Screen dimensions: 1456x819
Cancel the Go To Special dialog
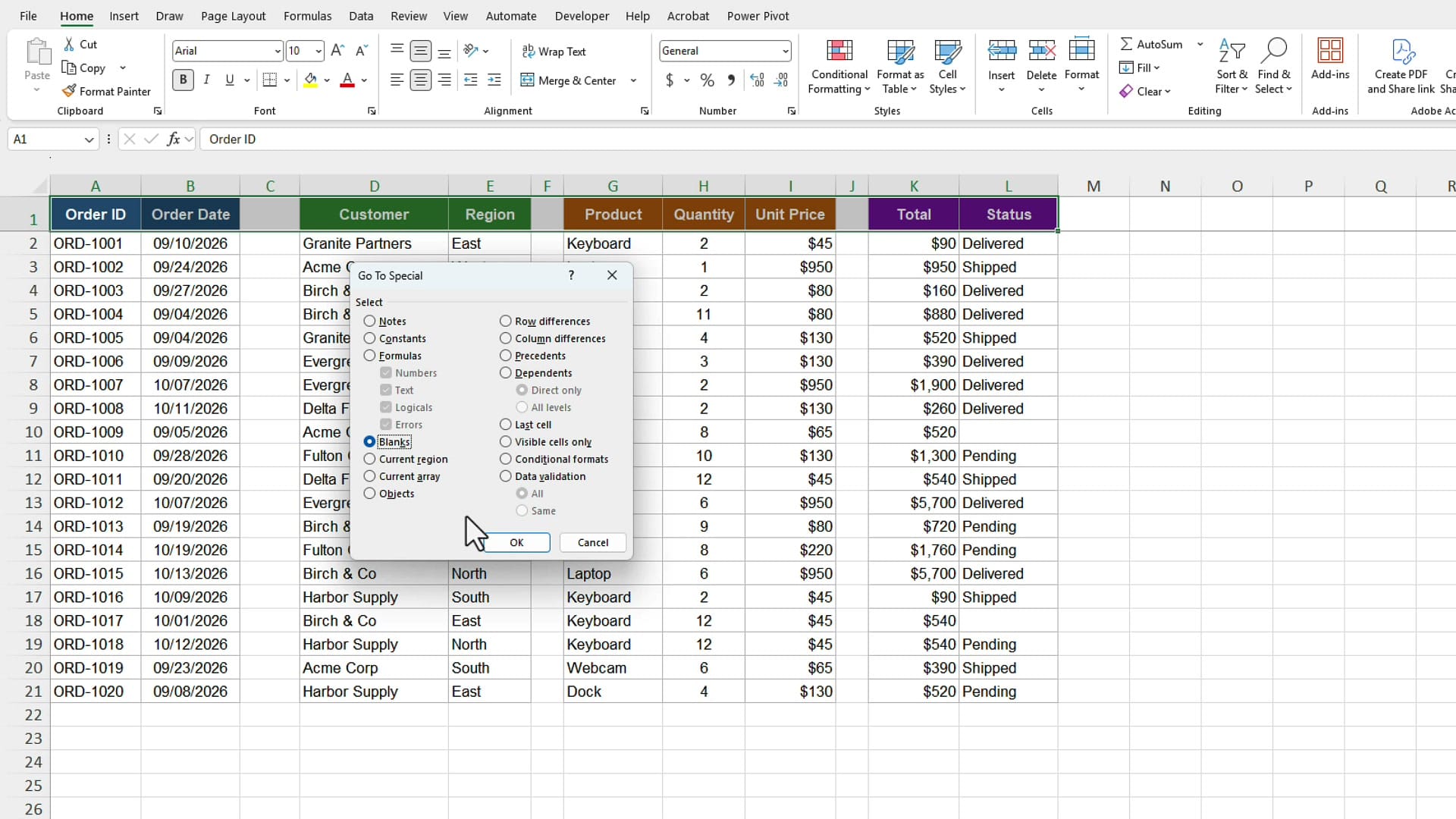pyautogui.click(x=592, y=542)
